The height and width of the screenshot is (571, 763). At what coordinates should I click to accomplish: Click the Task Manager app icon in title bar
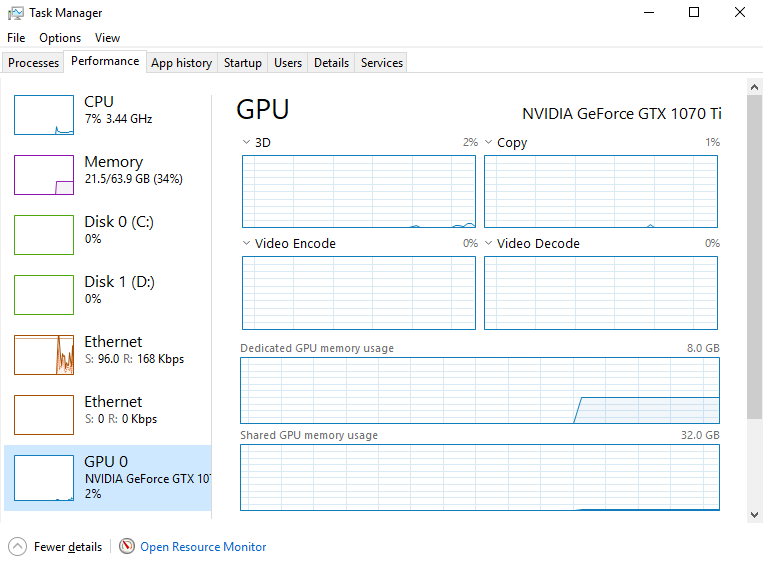[16, 13]
